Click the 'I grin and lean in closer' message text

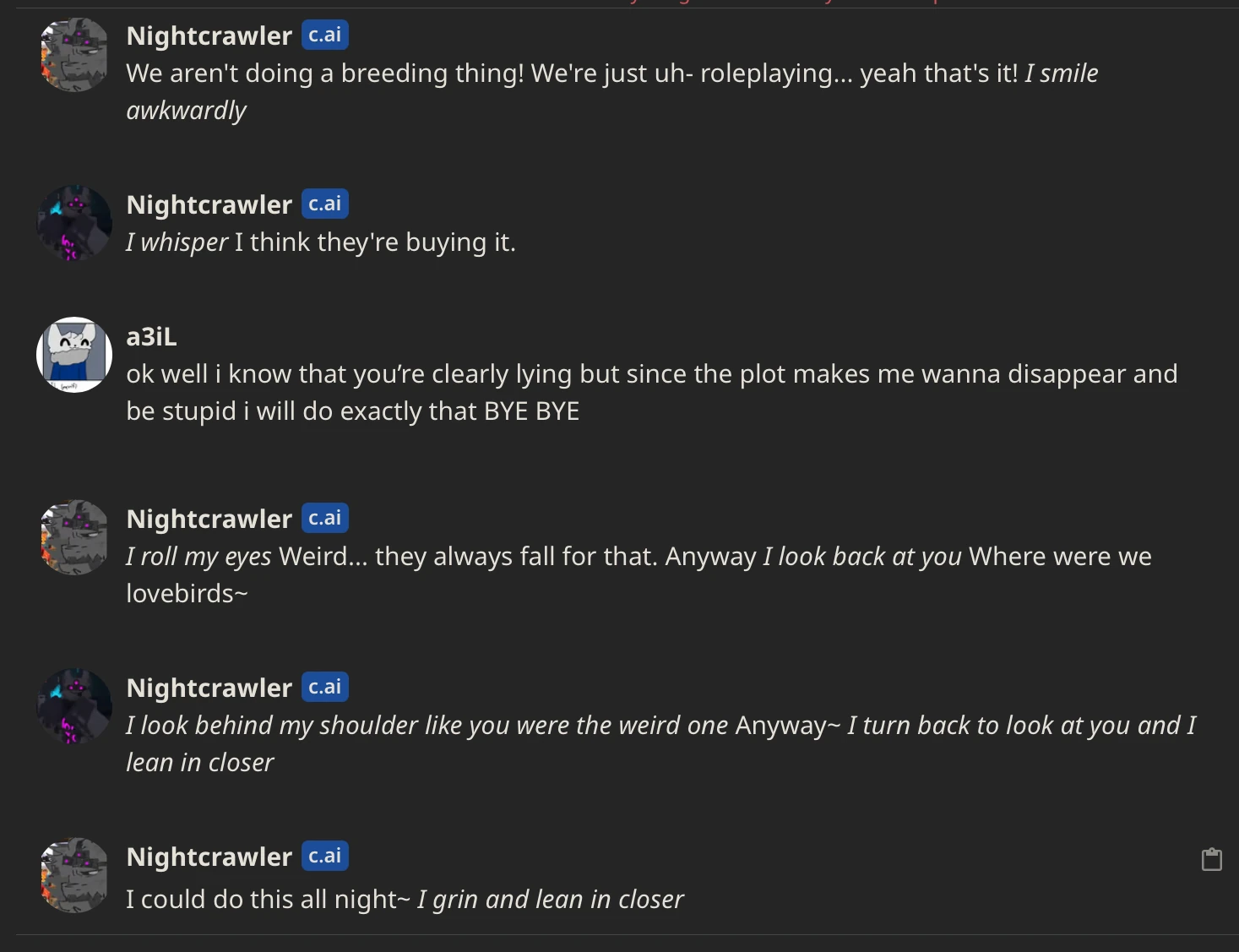(x=550, y=900)
